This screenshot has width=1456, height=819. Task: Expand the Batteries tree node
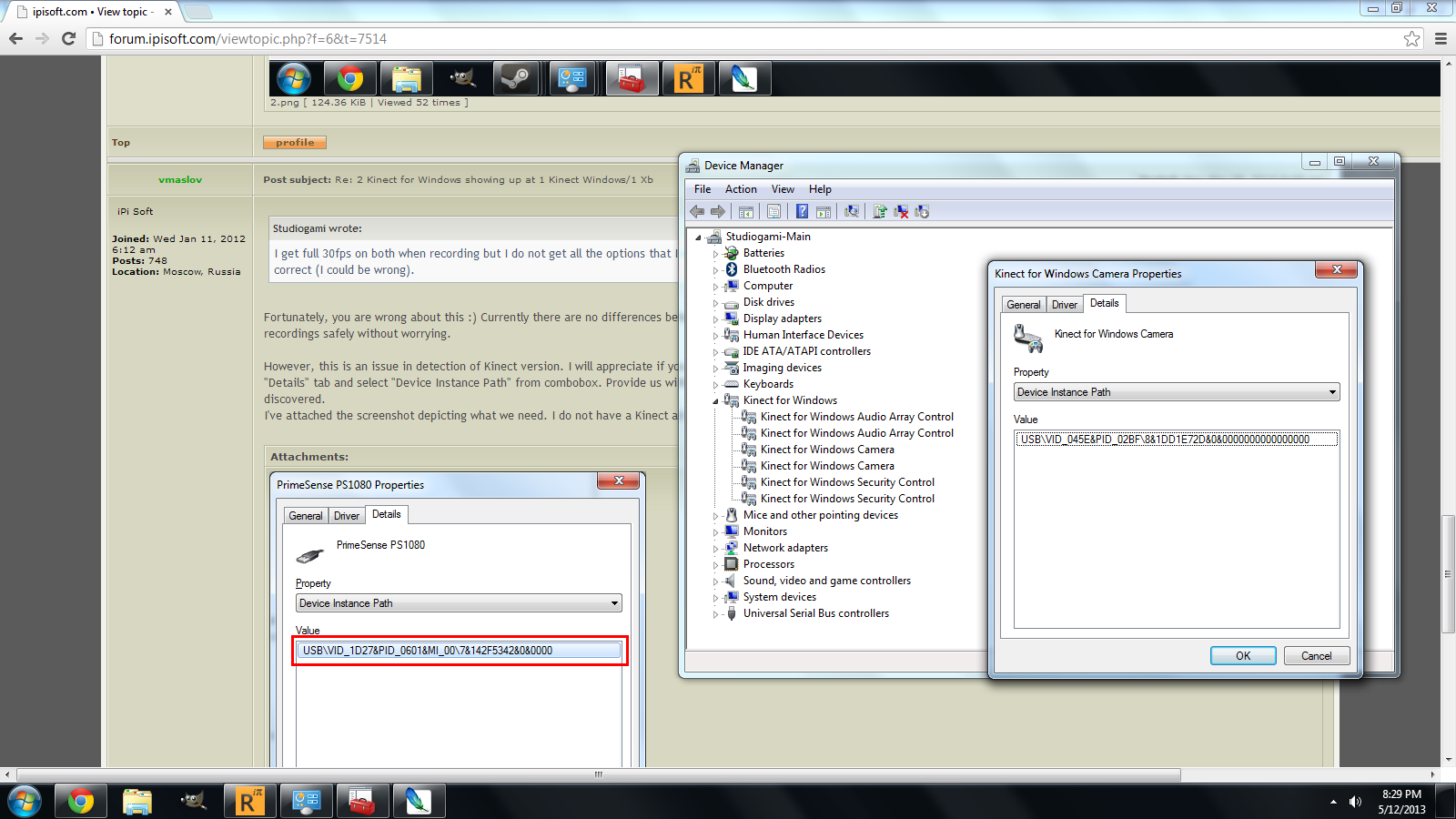point(715,254)
